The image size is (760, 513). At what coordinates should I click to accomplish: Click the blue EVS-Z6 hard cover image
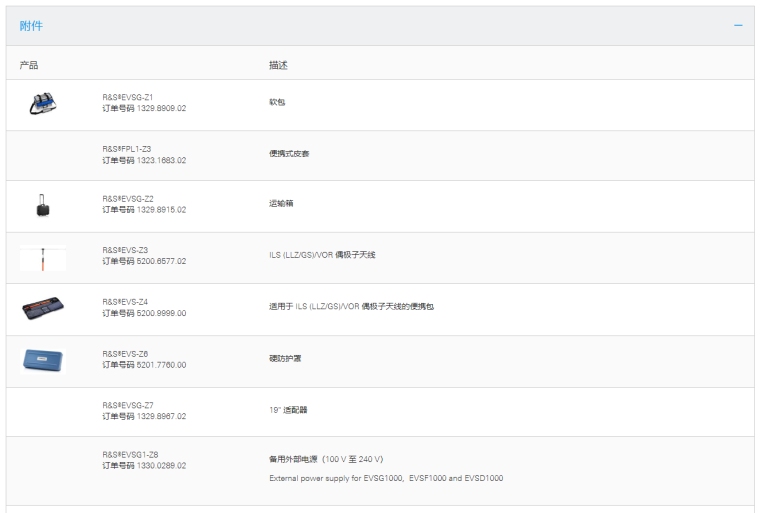pos(43,360)
